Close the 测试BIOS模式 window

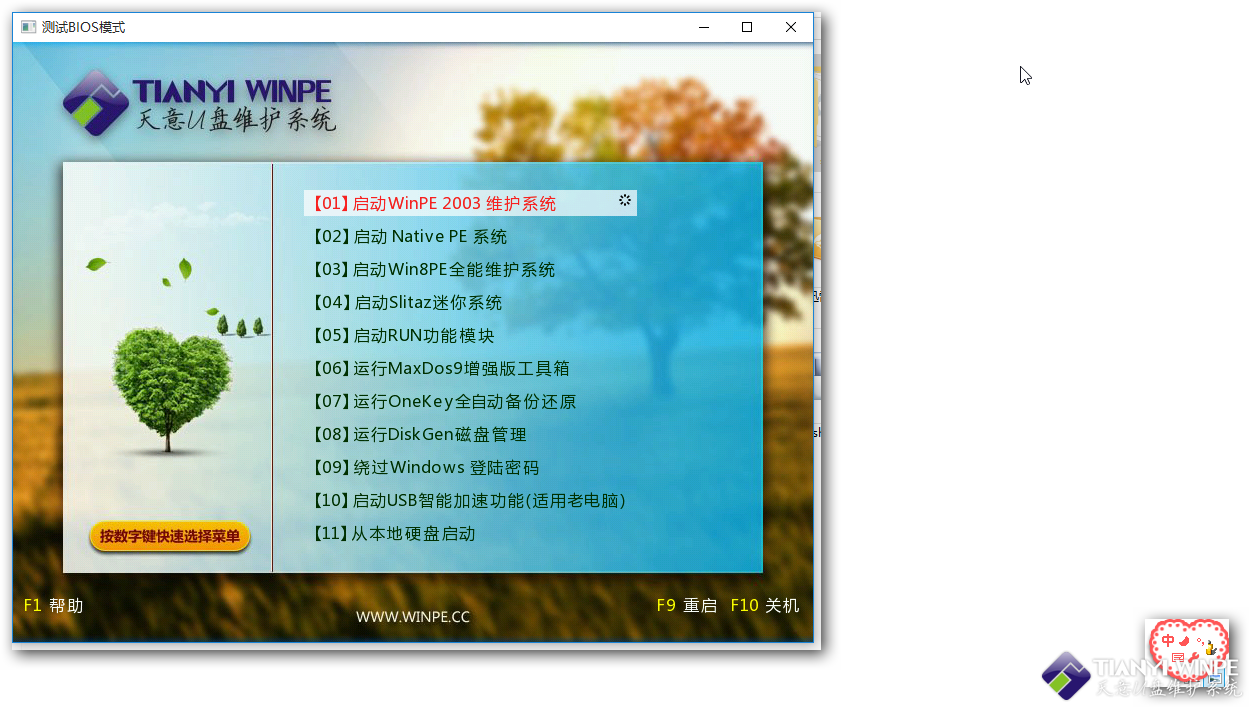pos(791,27)
